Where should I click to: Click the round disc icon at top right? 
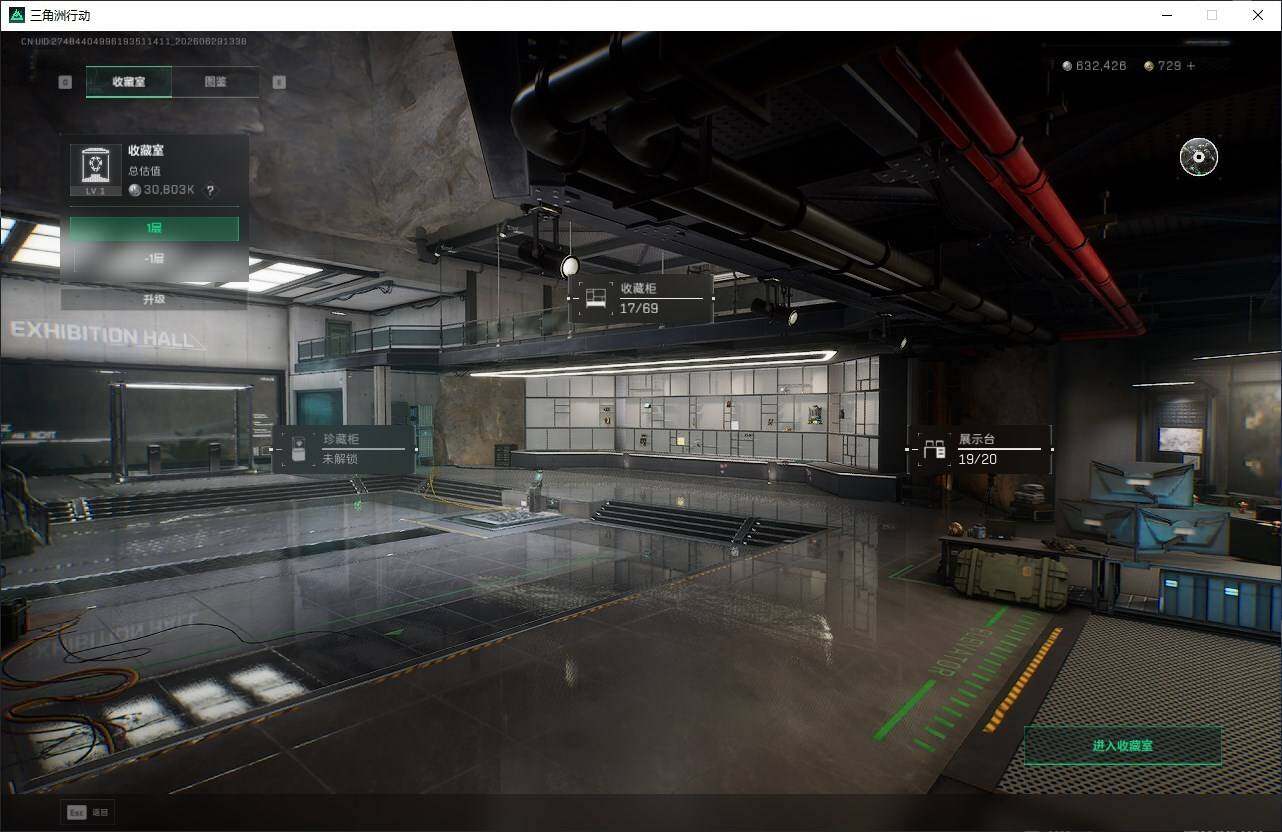(x=1199, y=157)
